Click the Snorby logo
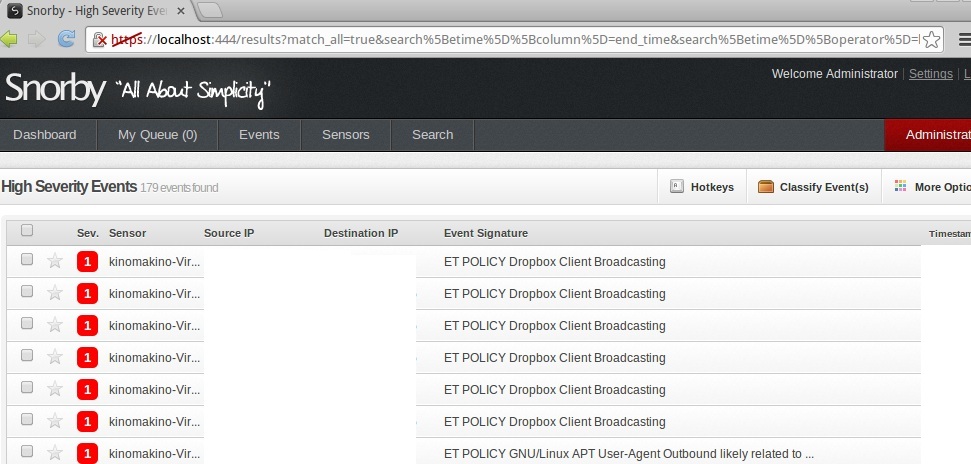 pyautogui.click(x=55, y=90)
